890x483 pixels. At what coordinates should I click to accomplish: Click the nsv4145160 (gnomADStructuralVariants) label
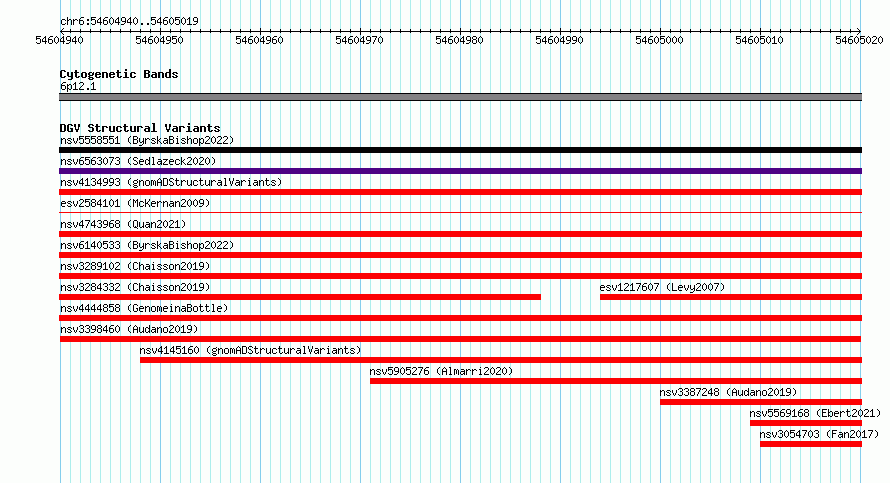point(250,350)
